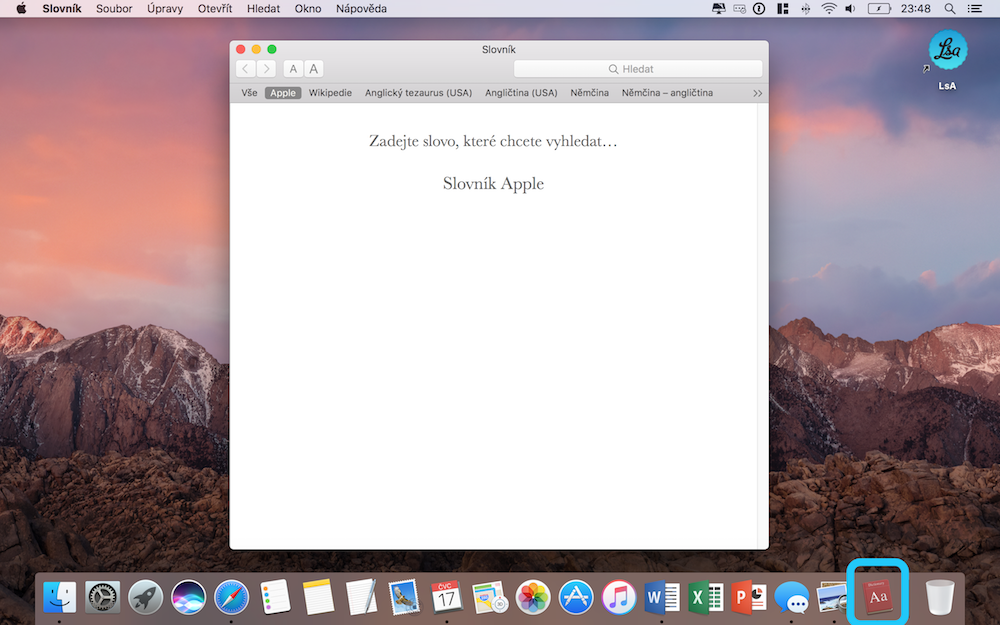Open Photos from the Dock
The width and height of the screenshot is (1000, 625).
533,598
